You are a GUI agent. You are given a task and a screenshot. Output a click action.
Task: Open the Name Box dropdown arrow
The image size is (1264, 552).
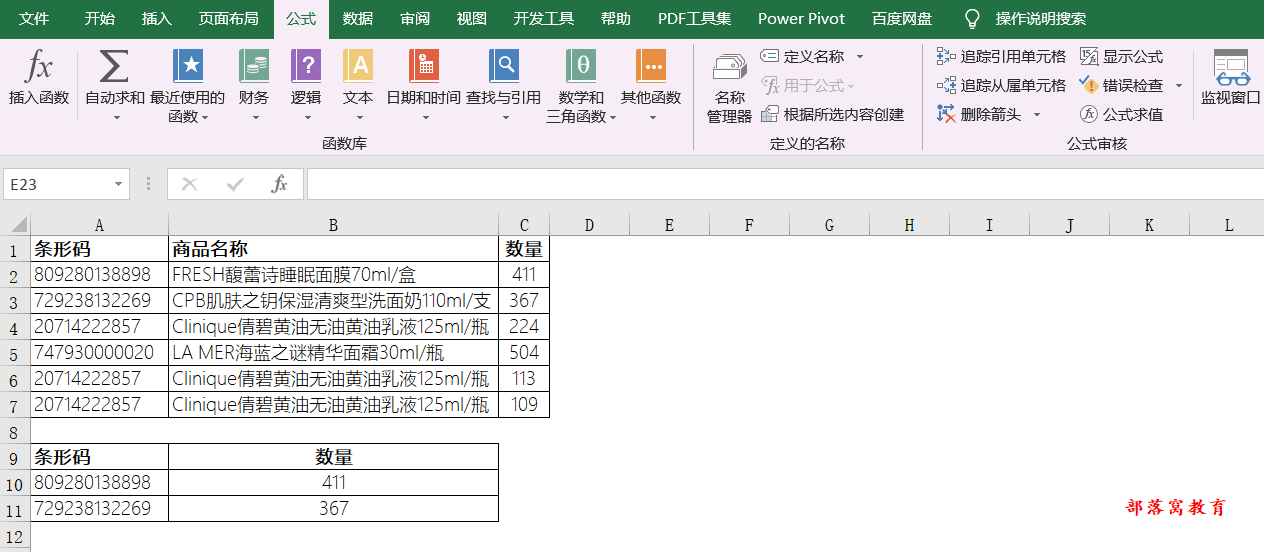pyautogui.click(x=119, y=185)
